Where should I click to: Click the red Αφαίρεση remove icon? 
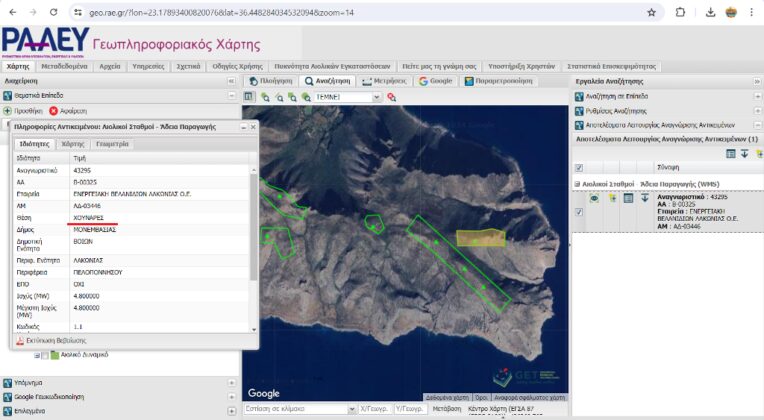click(54, 111)
